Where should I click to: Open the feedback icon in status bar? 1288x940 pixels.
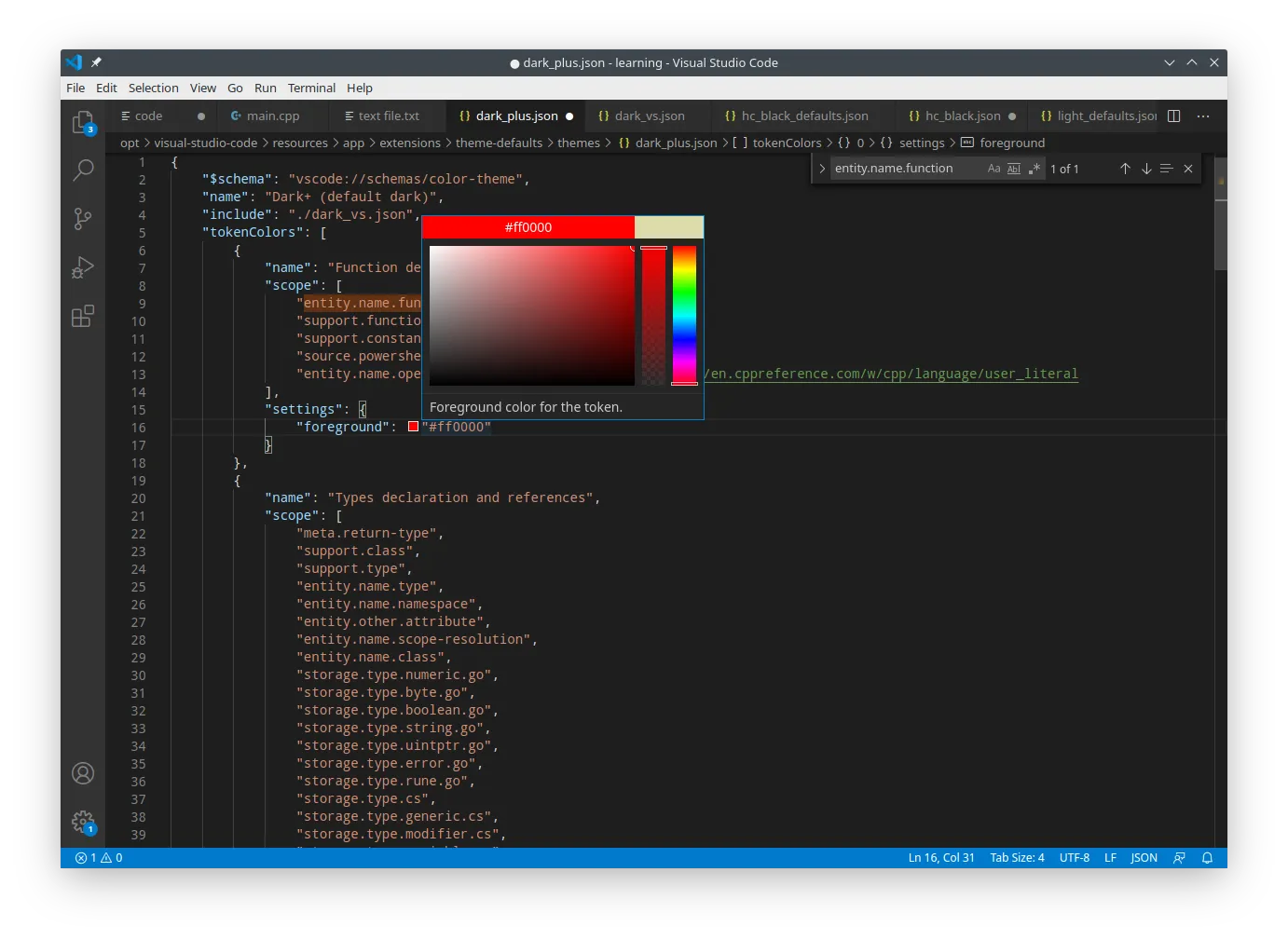pyautogui.click(x=1179, y=858)
